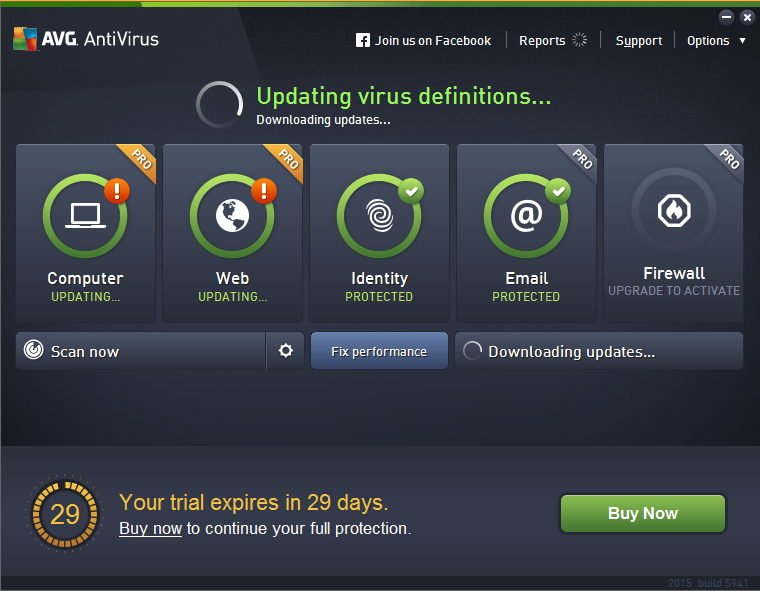This screenshot has height=591, width=760.
Task: Click the green Buy Now button
Action: (643, 513)
